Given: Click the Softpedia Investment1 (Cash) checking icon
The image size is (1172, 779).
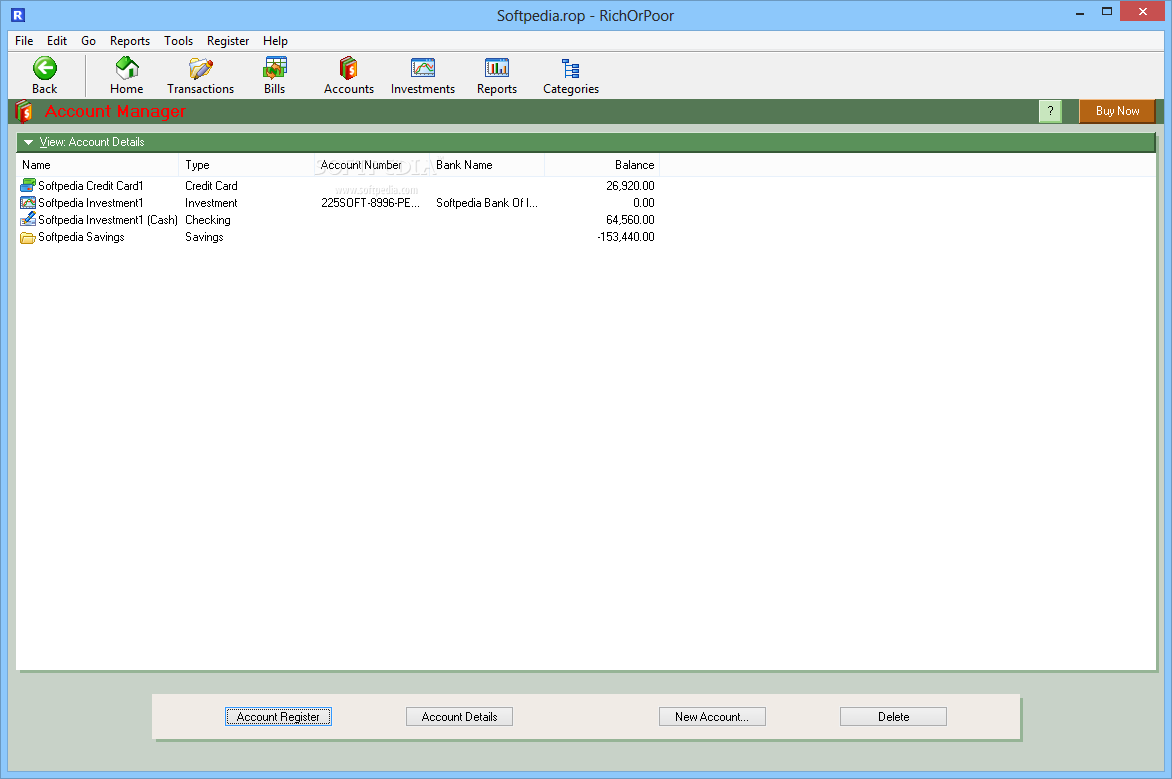Looking at the screenshot, I should tap(28, 219).
